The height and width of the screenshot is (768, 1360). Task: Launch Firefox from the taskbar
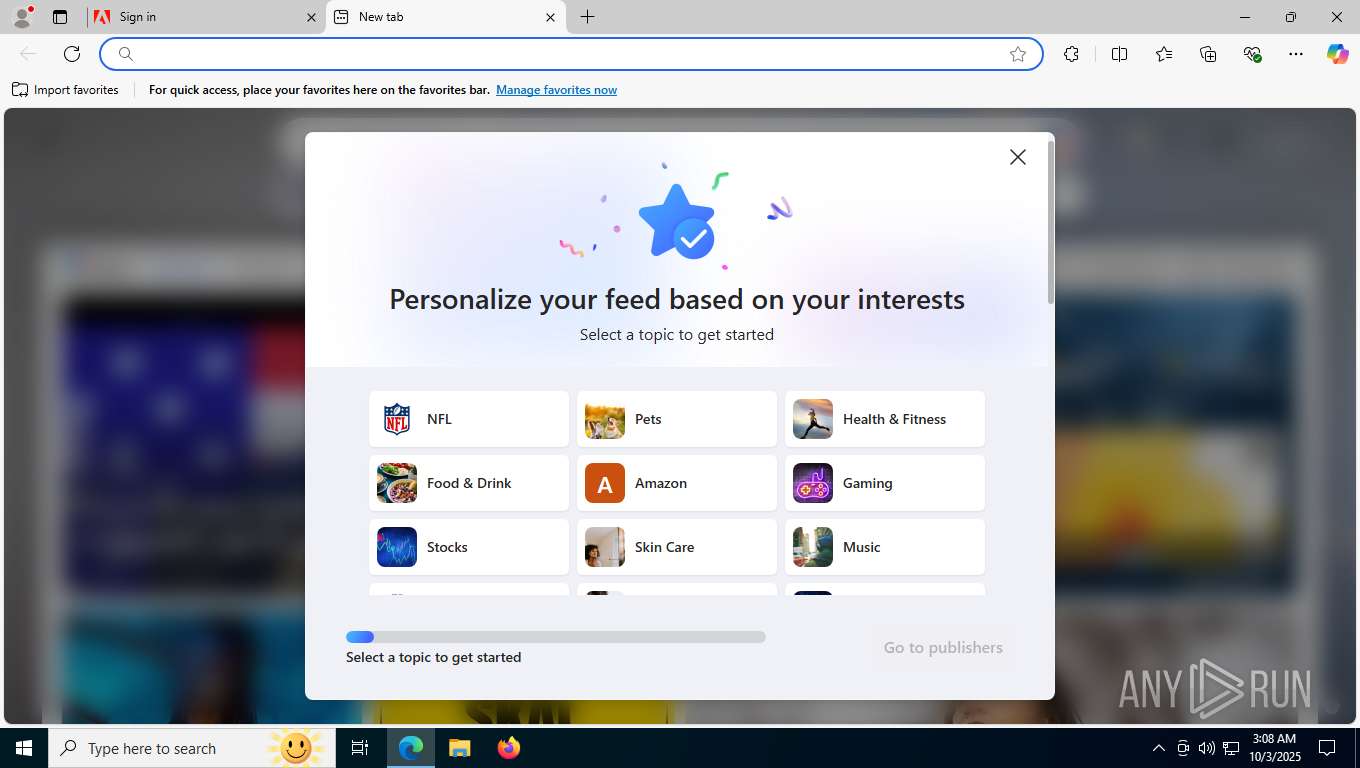click(x=509, y=748)
